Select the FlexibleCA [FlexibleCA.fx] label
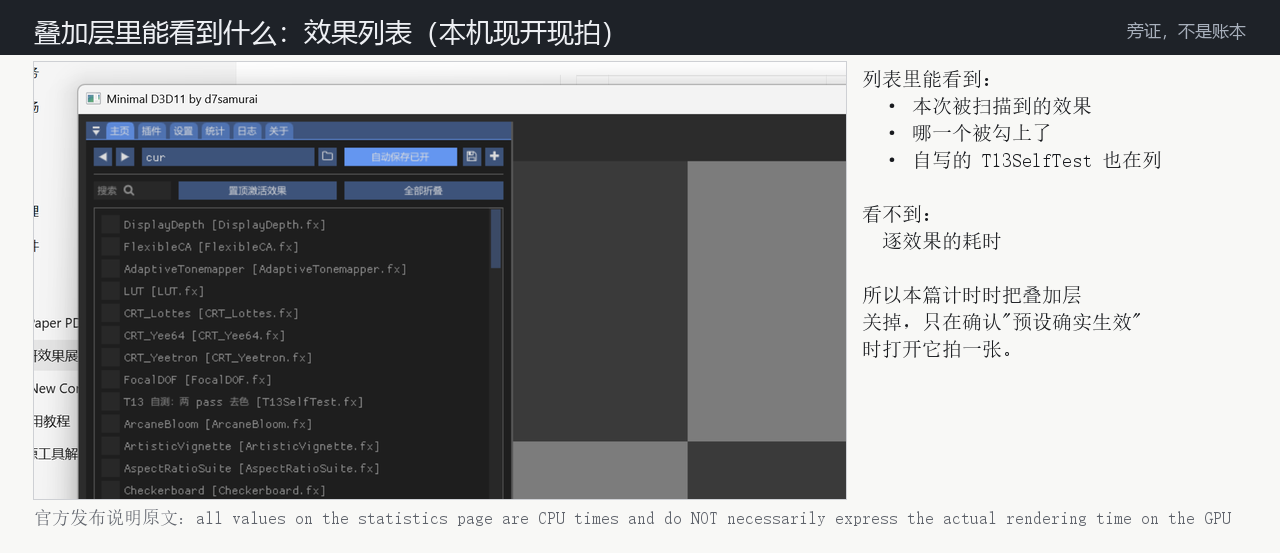1280x553 pixels. [211, 247]
